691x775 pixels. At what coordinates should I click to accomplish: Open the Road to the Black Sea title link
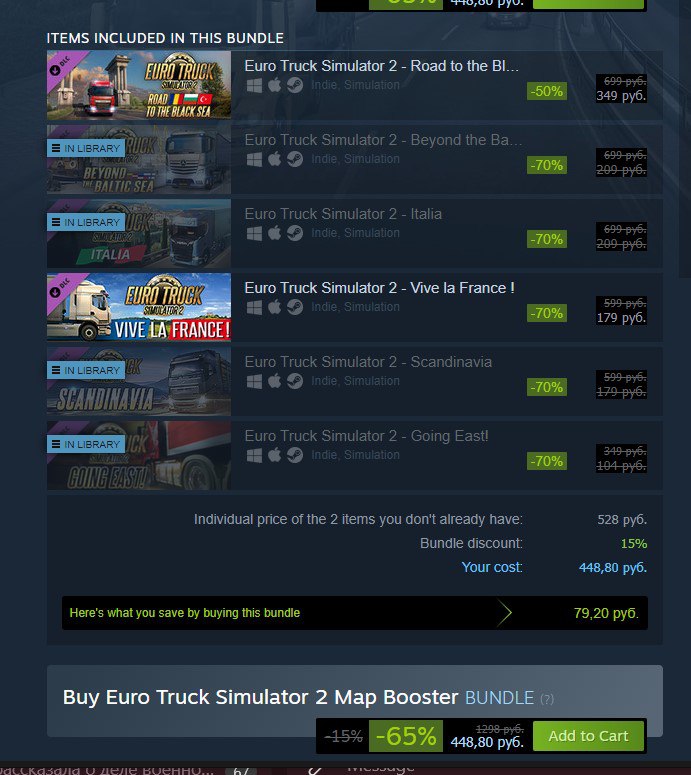coord(382,66)
